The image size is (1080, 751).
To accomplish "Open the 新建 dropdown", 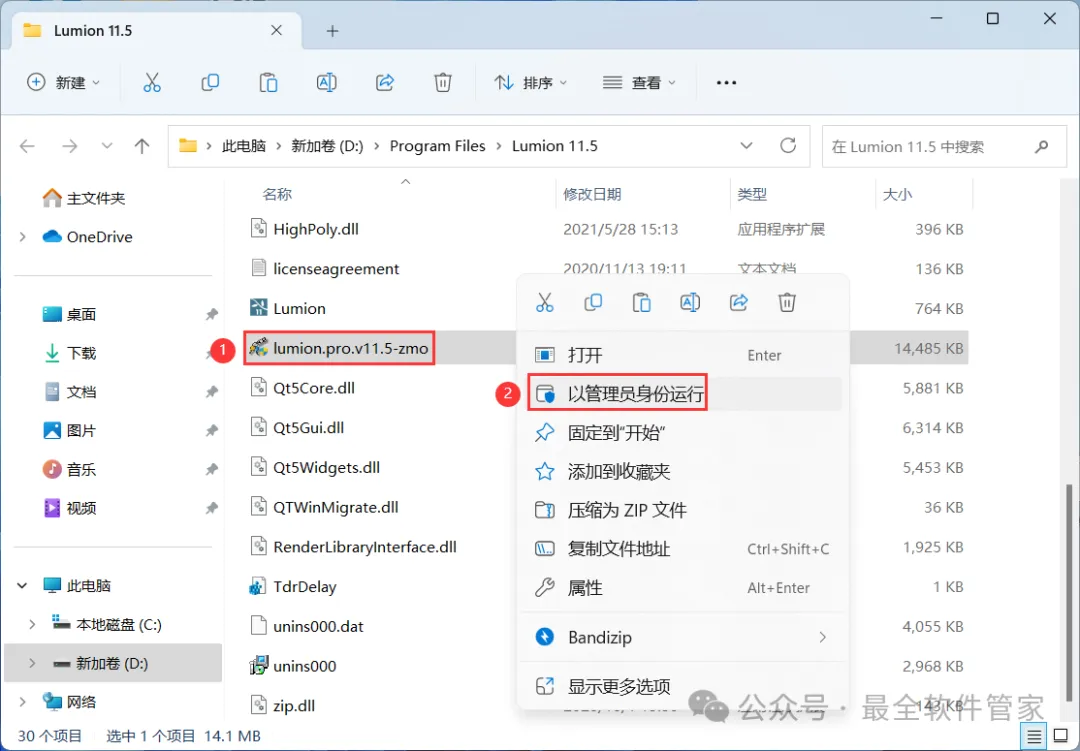I will click(63, 83).
